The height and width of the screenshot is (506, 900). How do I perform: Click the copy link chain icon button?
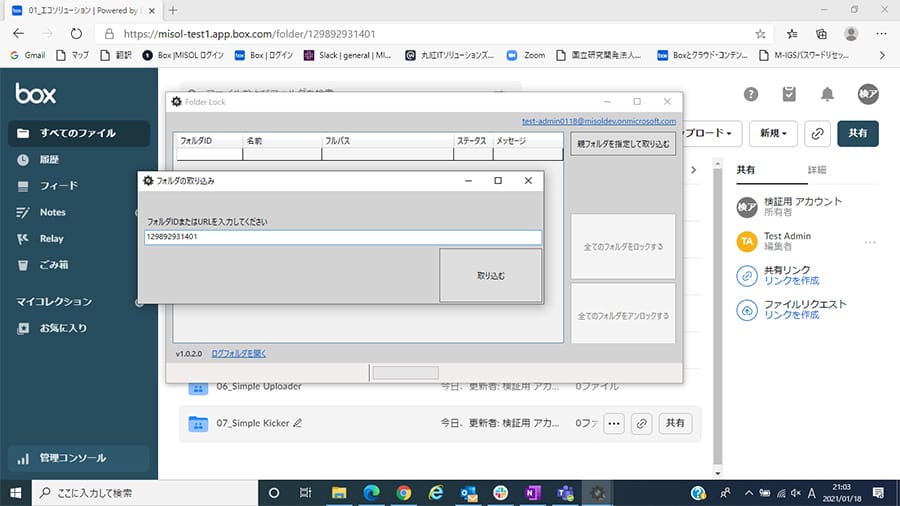tap(817, 132)
